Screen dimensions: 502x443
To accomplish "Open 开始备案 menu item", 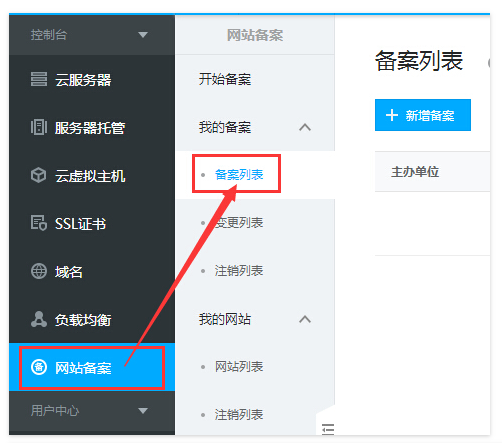I will pyautogui.click(x=225, y=79).
